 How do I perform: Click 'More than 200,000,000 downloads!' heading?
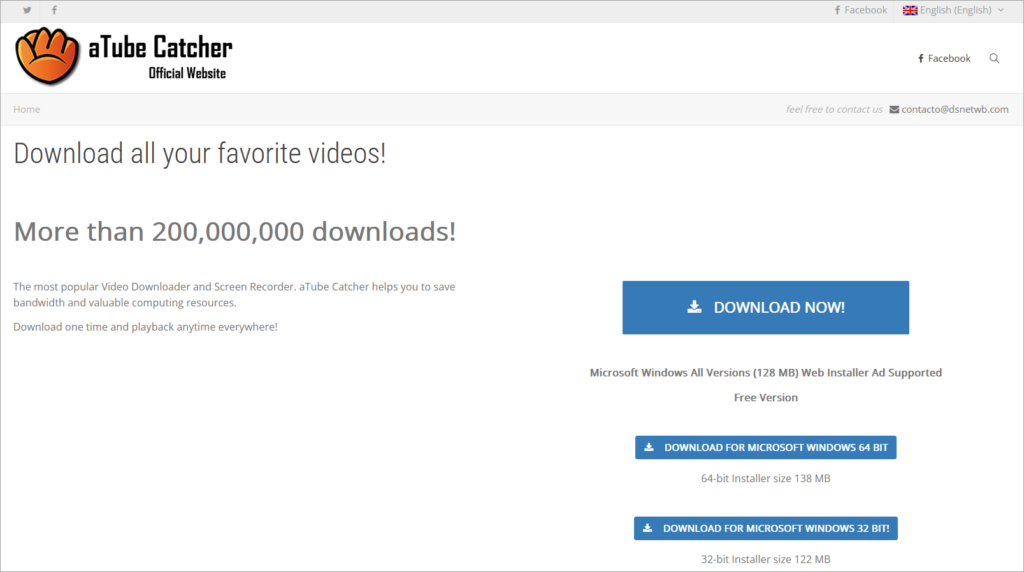pyautogui.click(x=235, y=231)
